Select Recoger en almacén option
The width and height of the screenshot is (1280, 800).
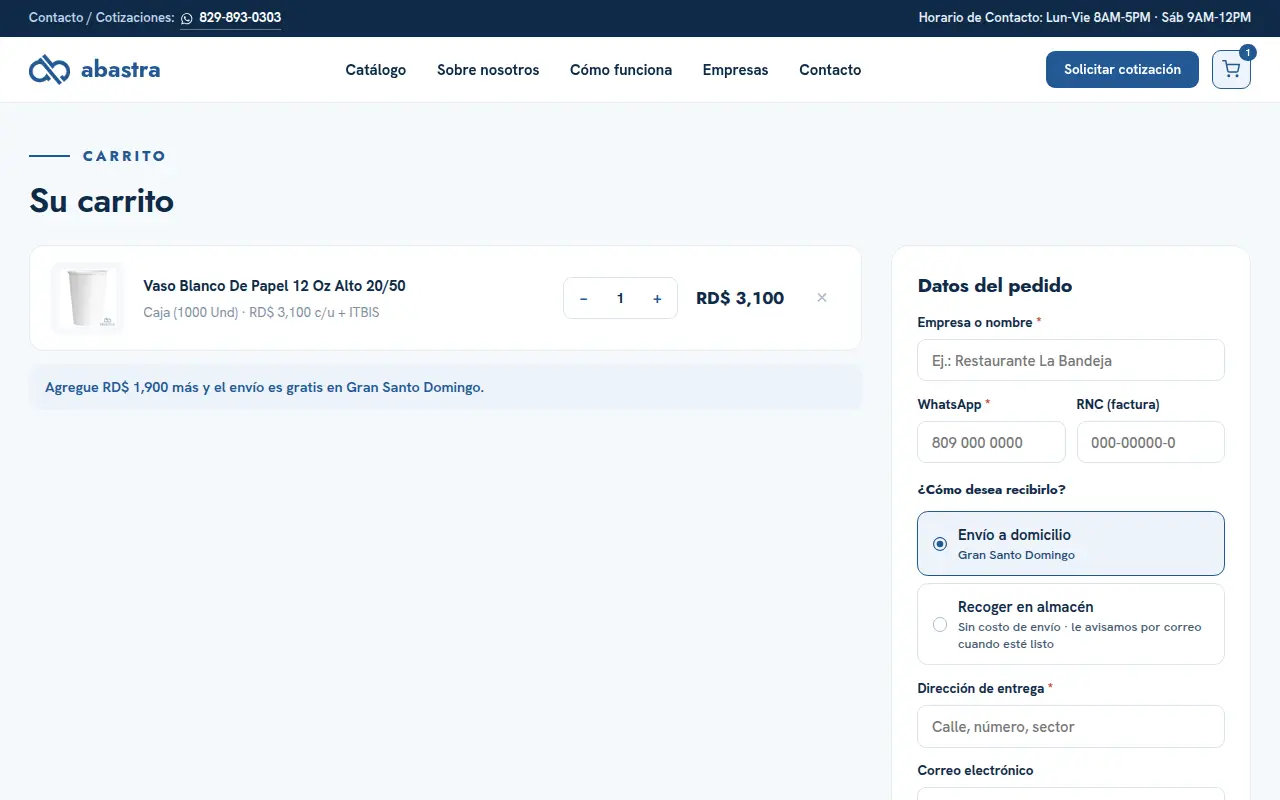[x=1071, y=624]
